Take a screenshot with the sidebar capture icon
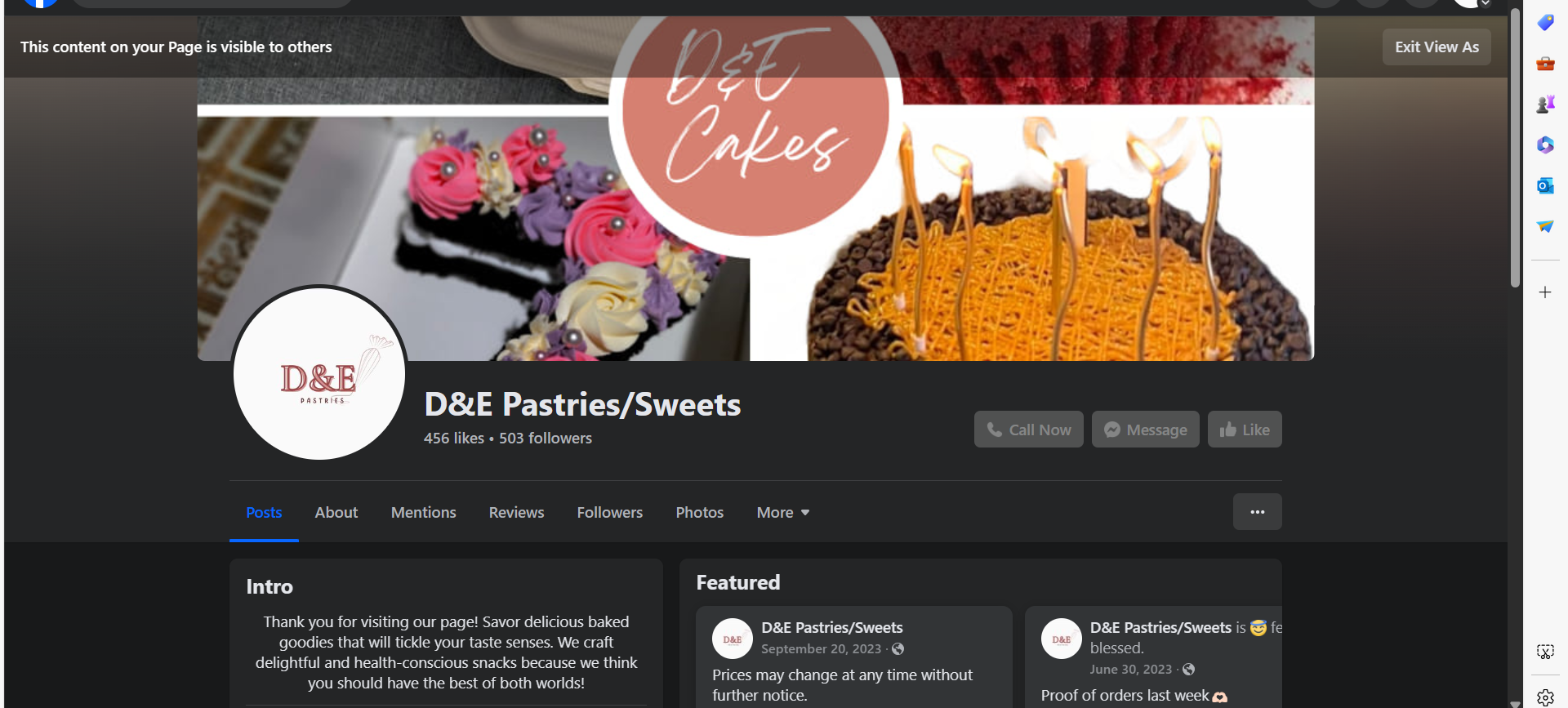The width and height of the screenshot is (1568, 708). pos(1544,652)
